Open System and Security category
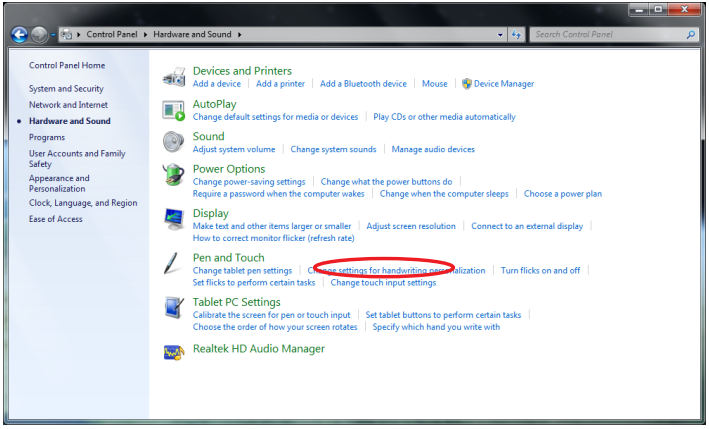Screen dimensions: 709x429 (66, 89)
